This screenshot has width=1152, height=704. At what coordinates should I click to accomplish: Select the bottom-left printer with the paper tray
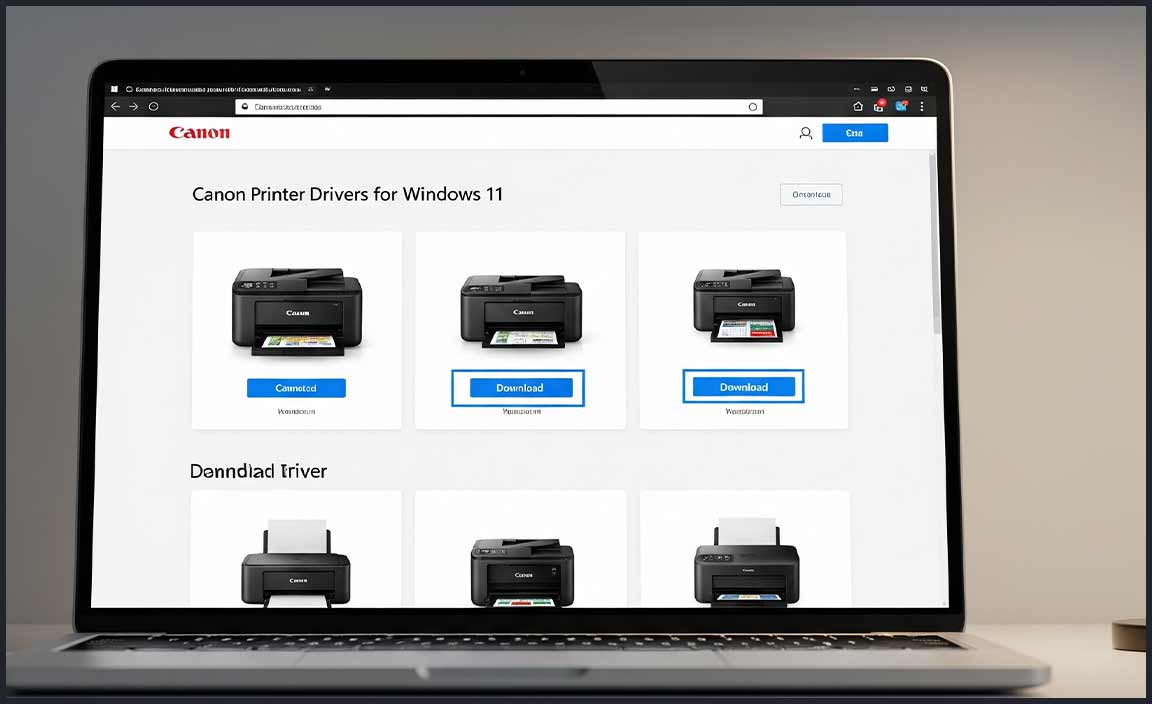click(296, 563)
